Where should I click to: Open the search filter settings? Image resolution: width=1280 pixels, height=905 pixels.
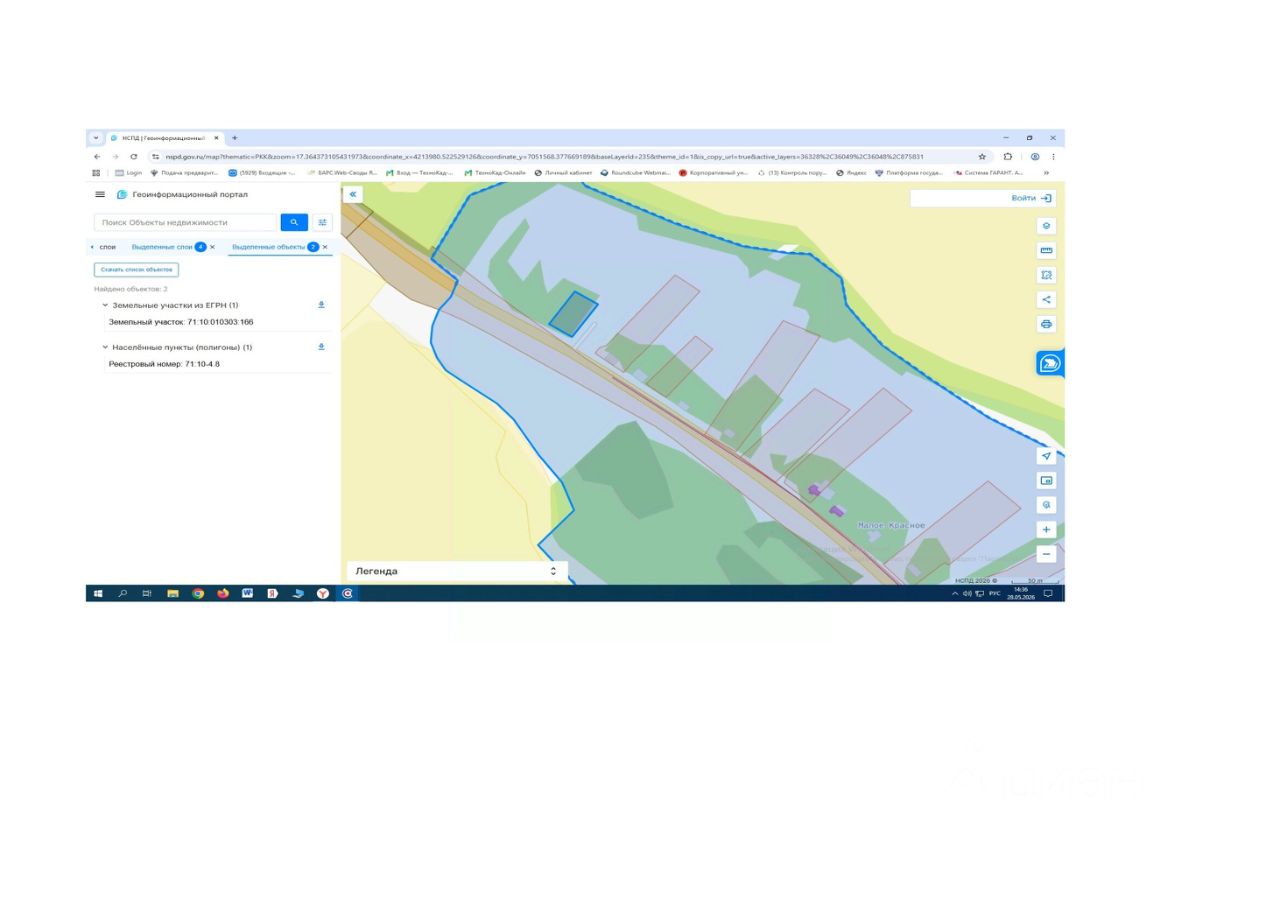[x=322, y=222]
